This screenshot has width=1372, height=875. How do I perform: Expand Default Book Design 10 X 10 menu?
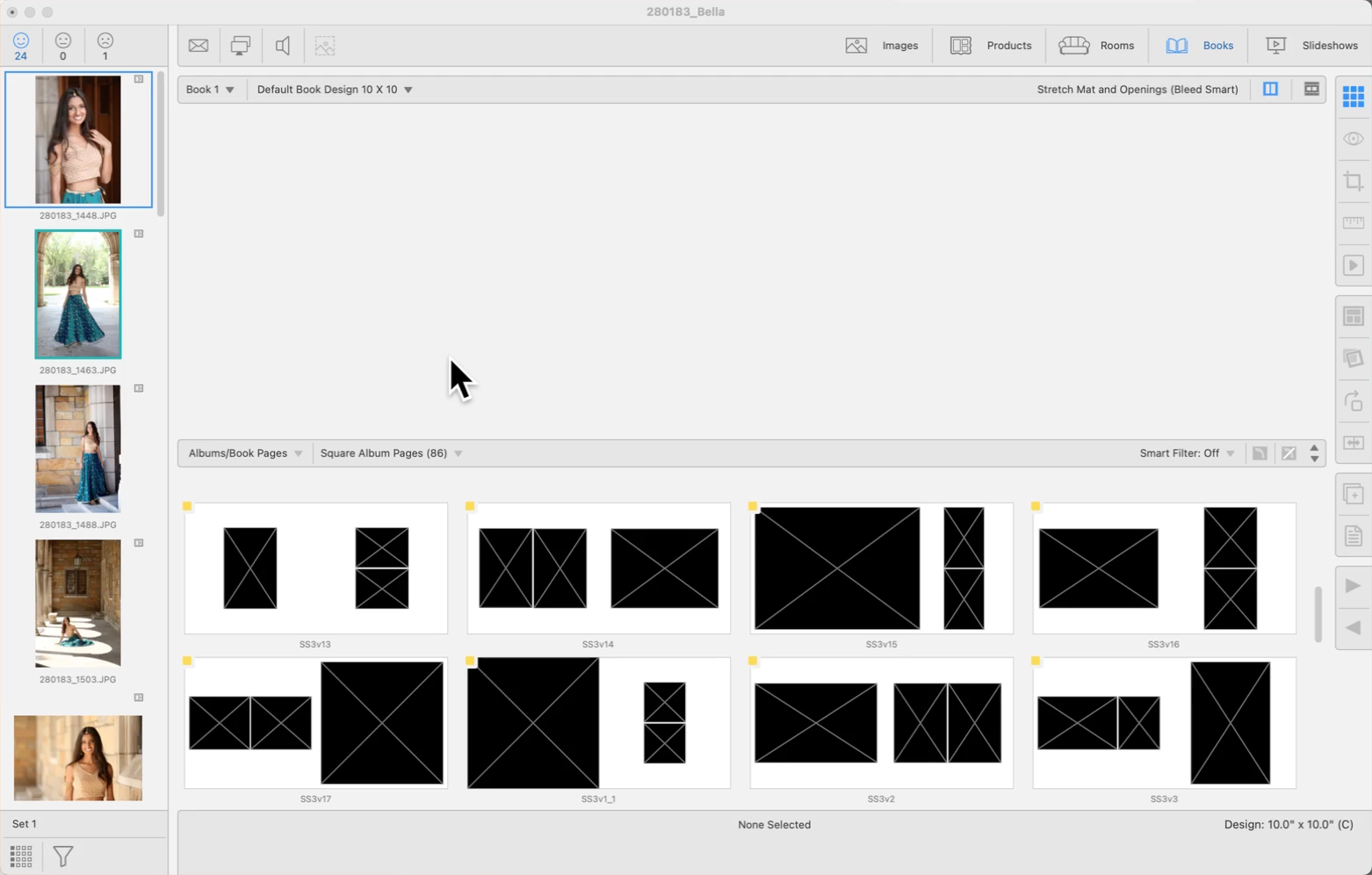[335, 90]
